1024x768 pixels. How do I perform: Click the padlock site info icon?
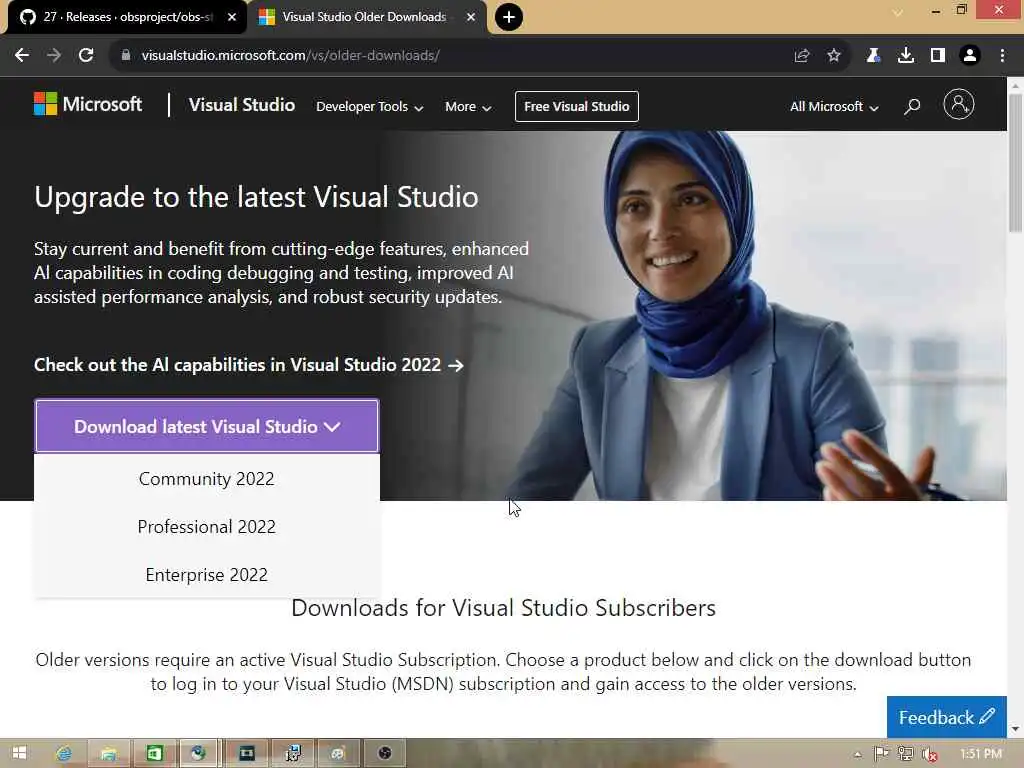pyautogui.click(x=126, y=56)
